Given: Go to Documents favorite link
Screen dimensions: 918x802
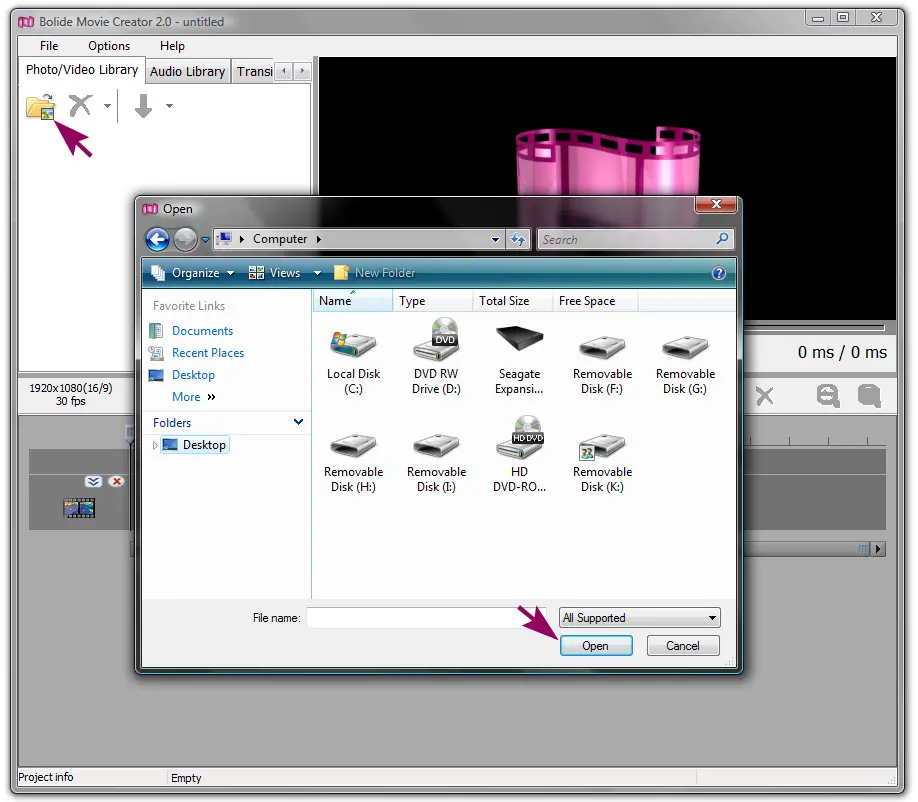Looking at the screenshot, I should (x=203, y=331).
